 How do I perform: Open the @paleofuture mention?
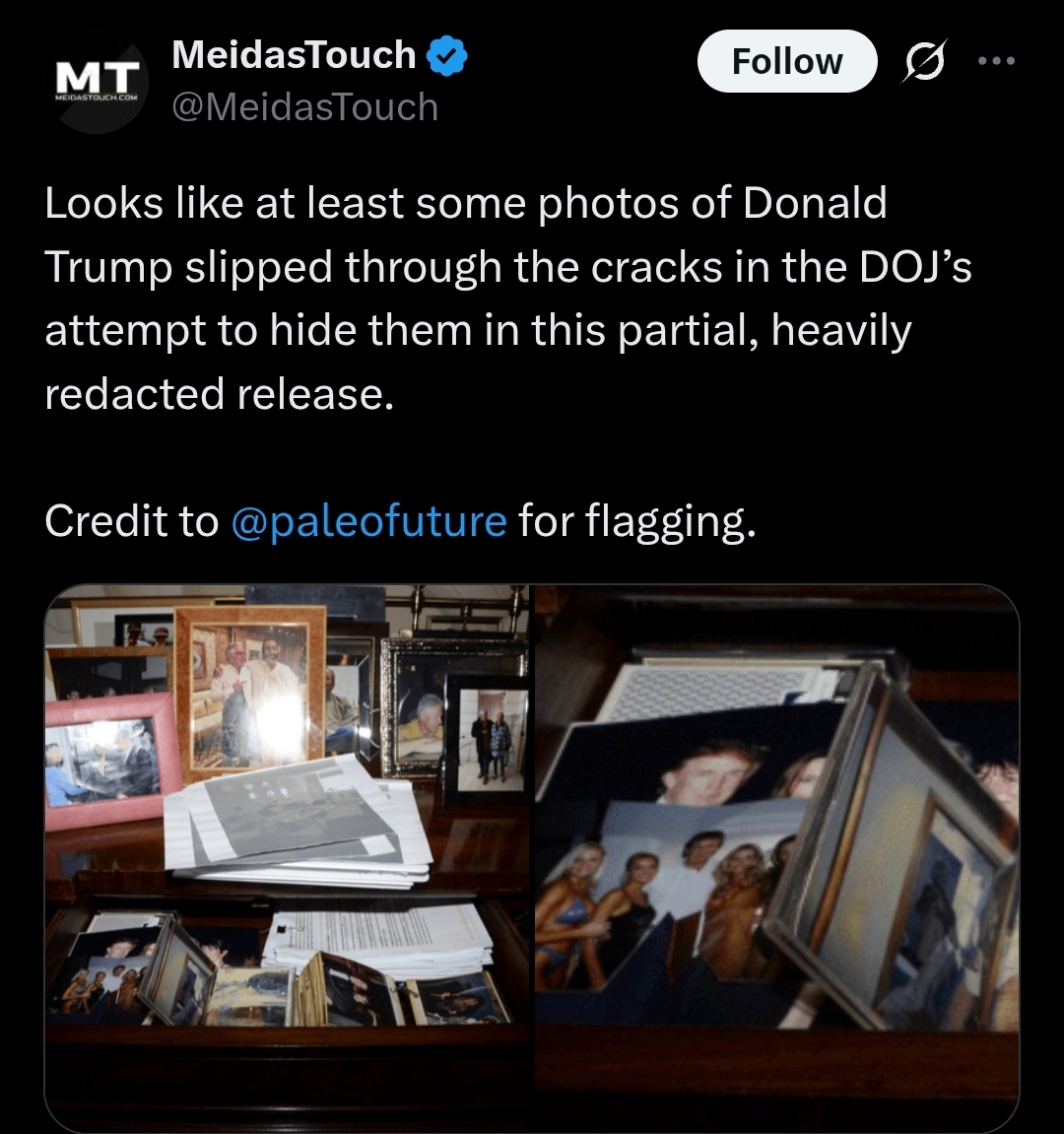(x=368, y=521)
